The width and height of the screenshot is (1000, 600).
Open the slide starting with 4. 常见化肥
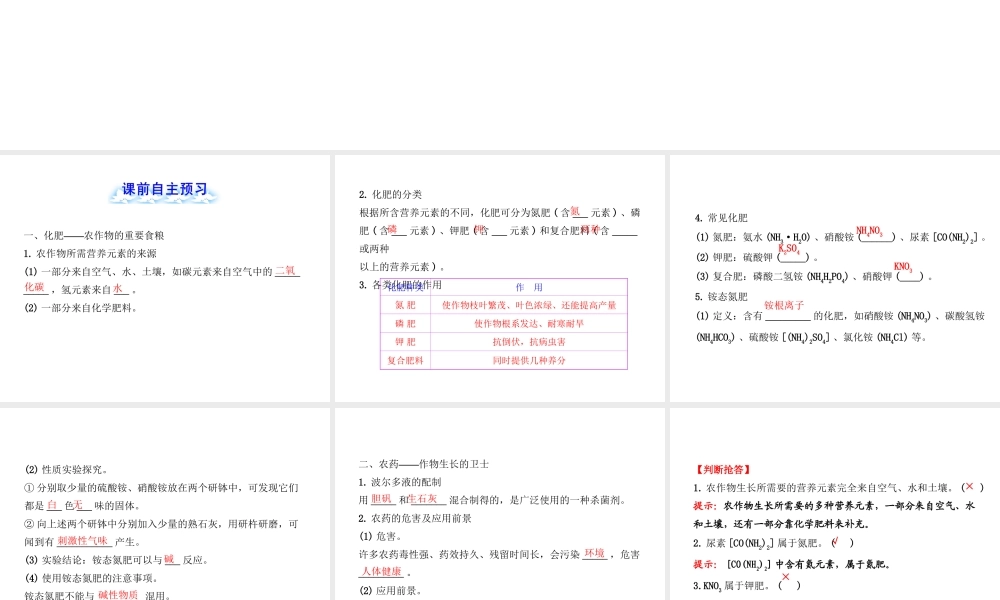coord(835,278)
